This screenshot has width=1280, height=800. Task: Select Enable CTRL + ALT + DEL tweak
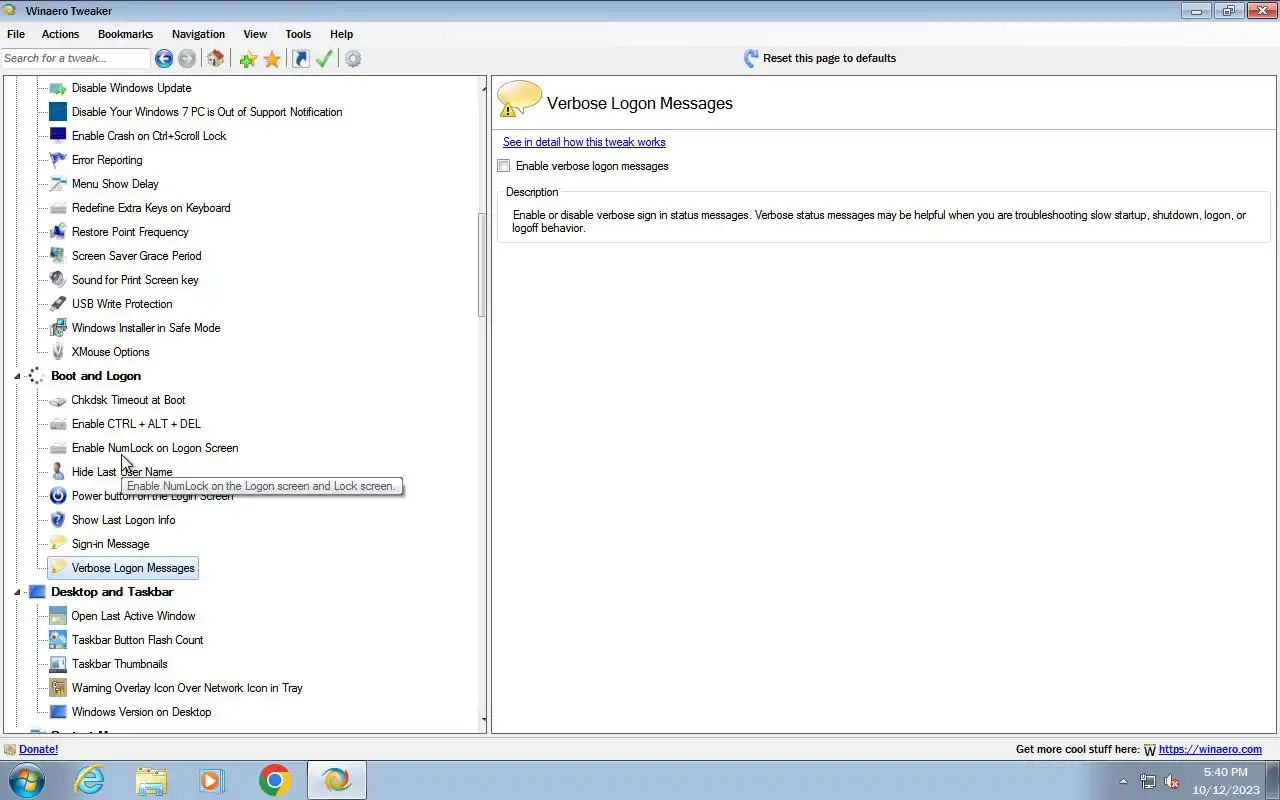coord(136,424)
